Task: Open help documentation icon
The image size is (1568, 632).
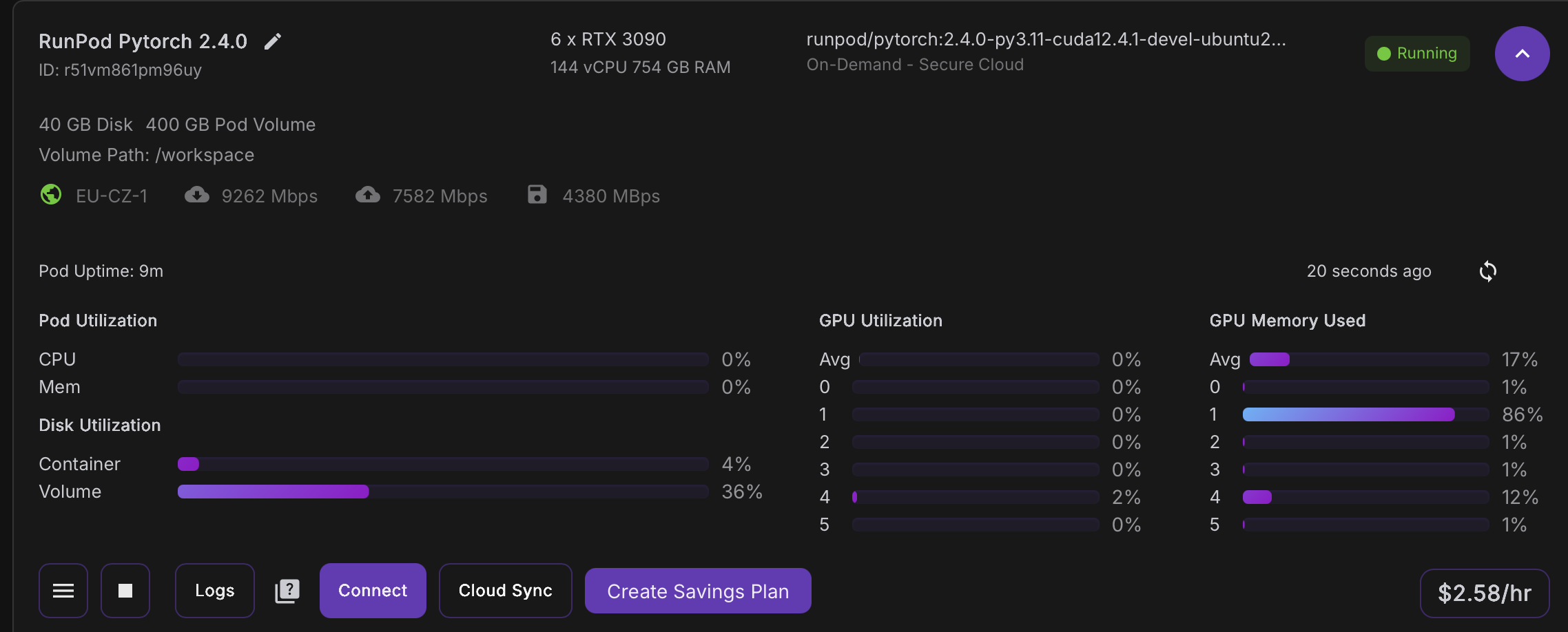Action: 287,591
